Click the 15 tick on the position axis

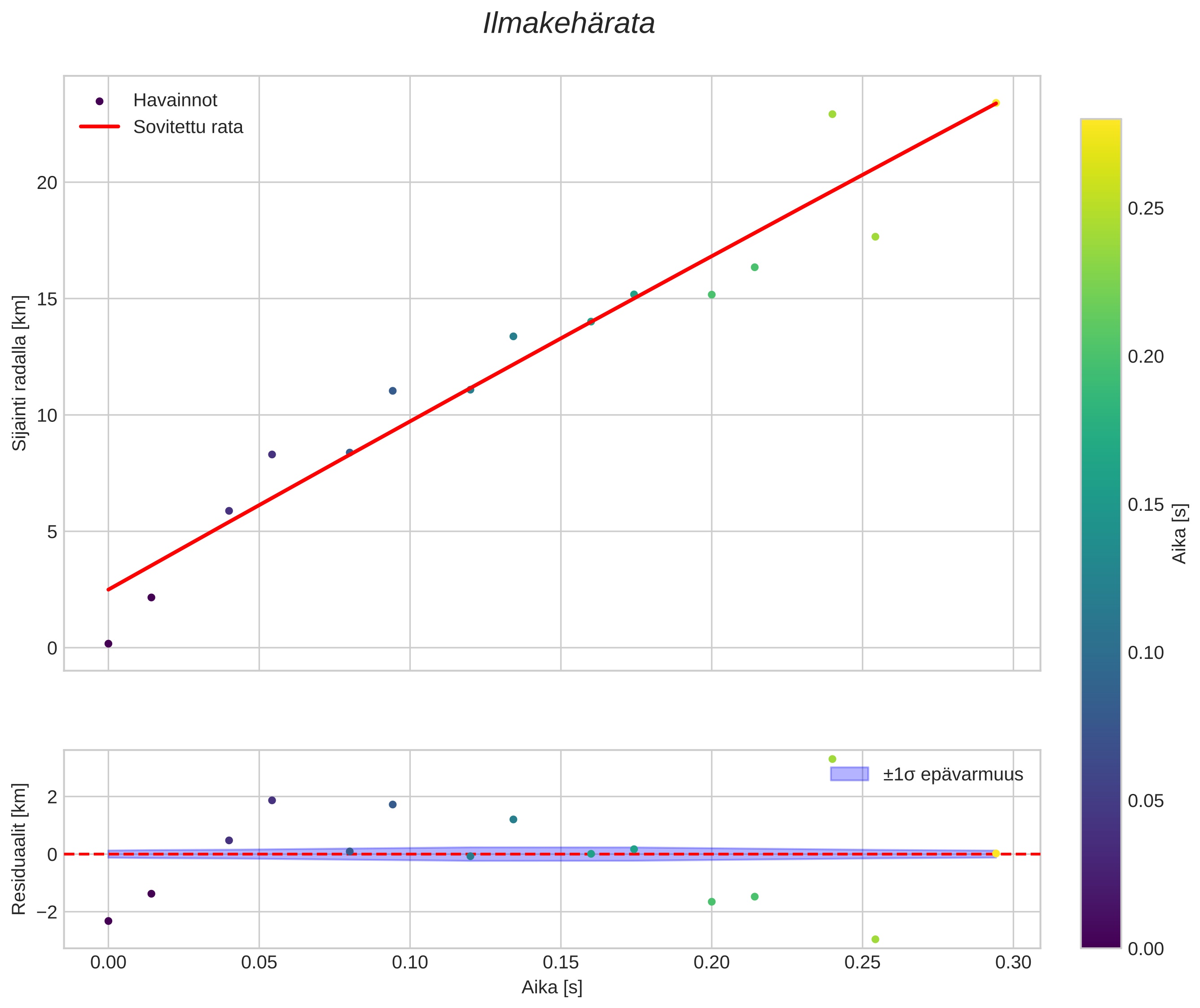(48, 299)
